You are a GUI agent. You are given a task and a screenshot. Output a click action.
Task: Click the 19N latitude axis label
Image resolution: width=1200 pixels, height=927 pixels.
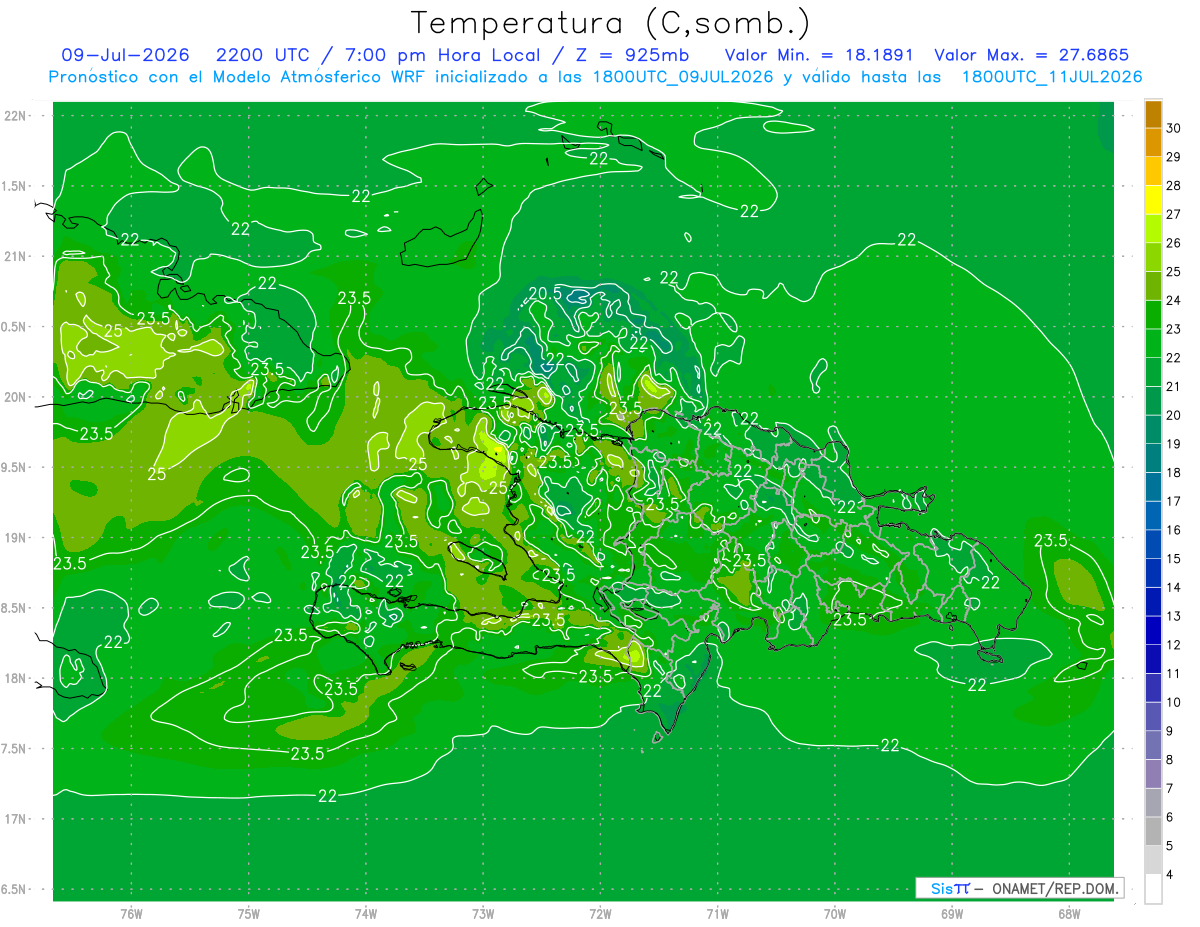tap(16, 538)
